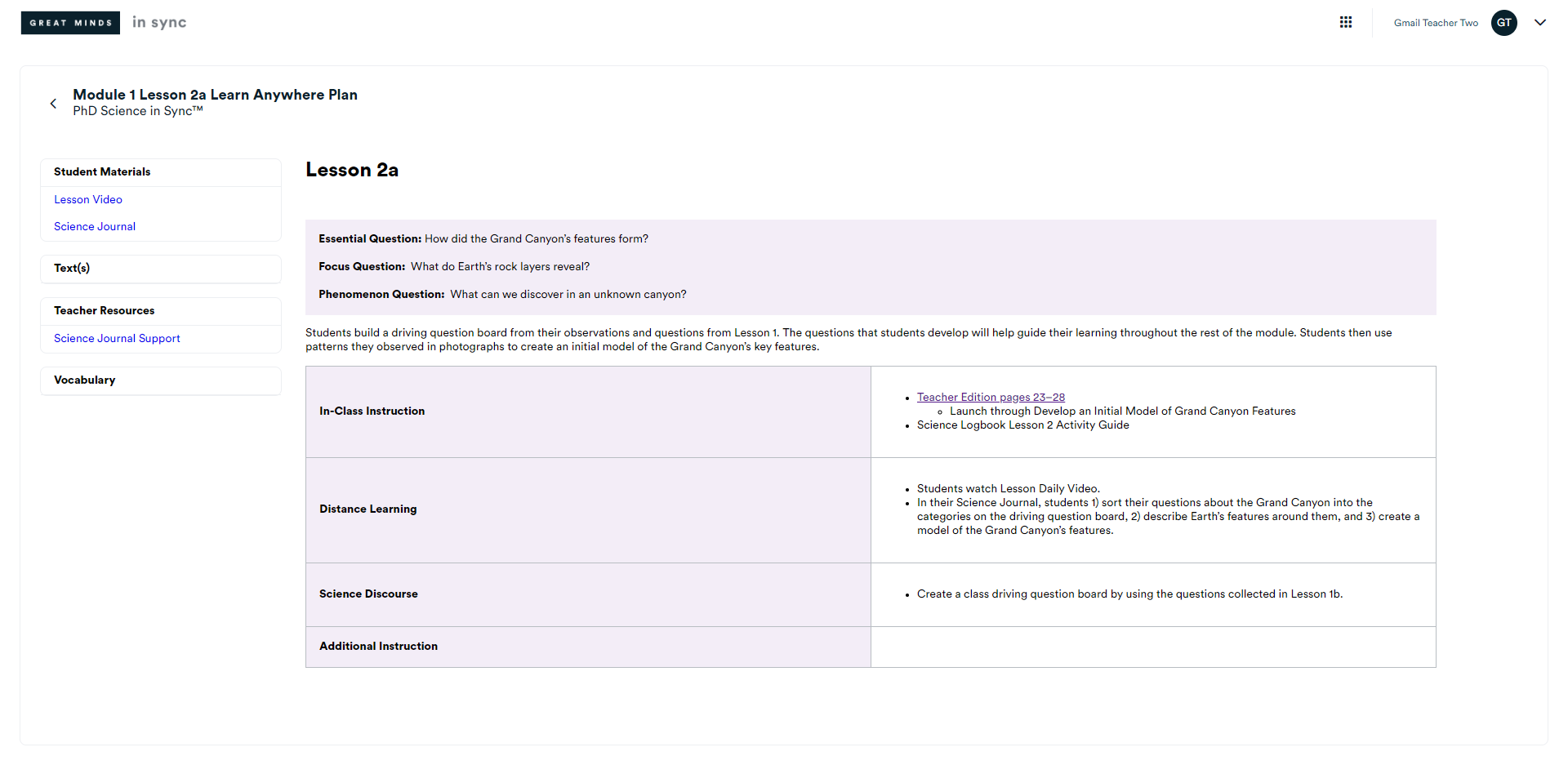Open the Lesson Video link
Image resolution: width=1568 pixels, height=765 pixels.
click(88, 200)
